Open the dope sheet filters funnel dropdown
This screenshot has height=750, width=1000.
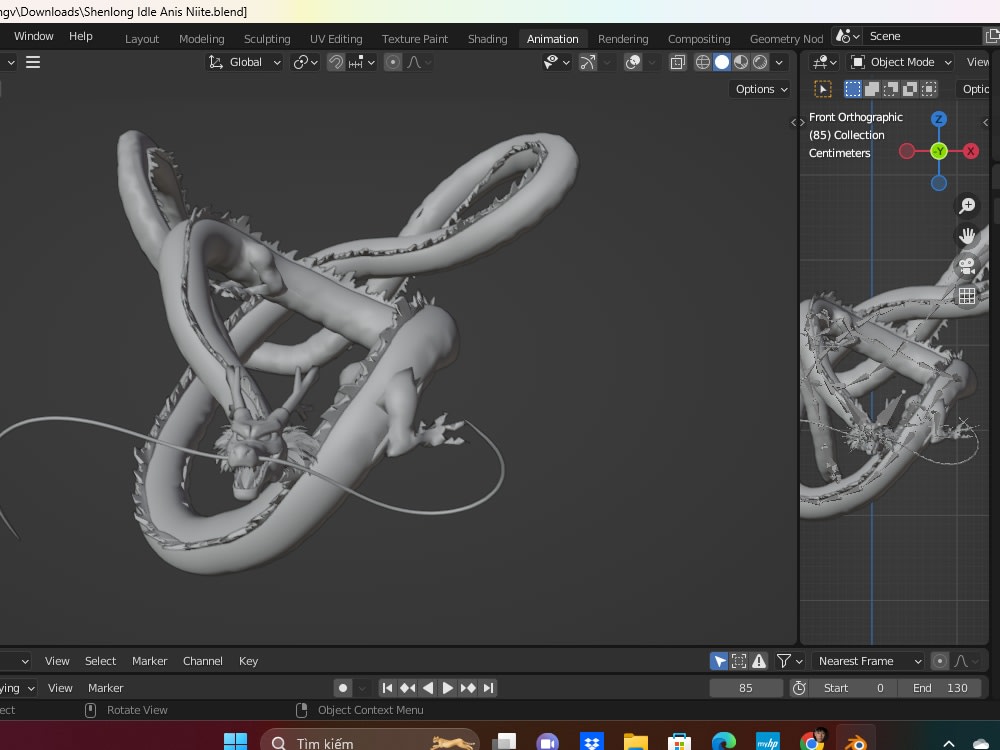tap(790, 661)
